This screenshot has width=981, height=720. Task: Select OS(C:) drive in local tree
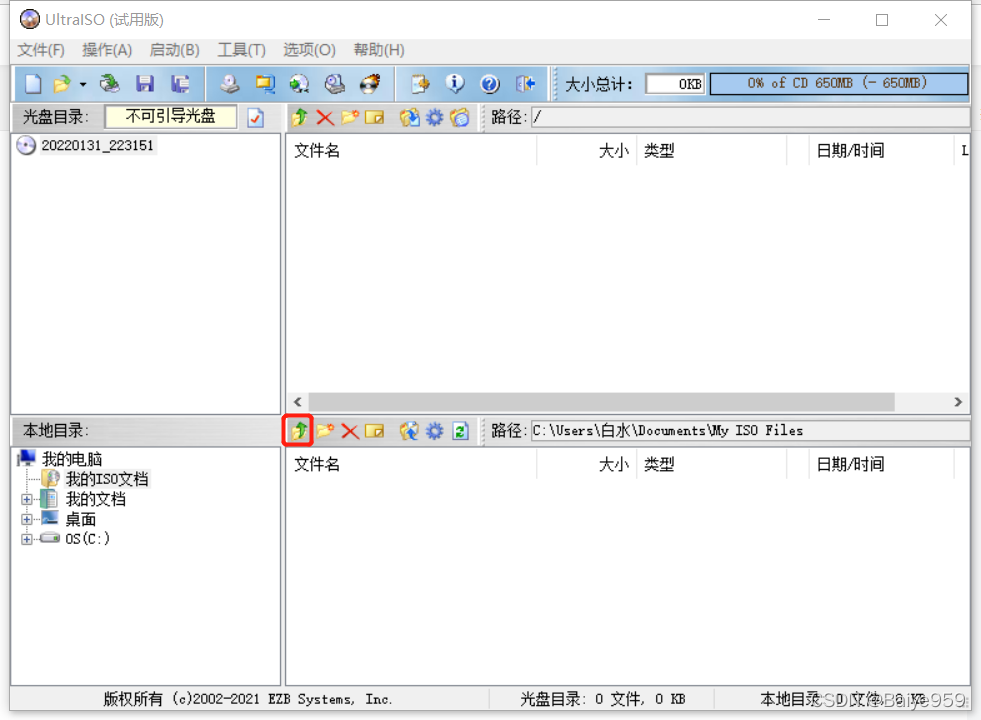click(88, 539)
